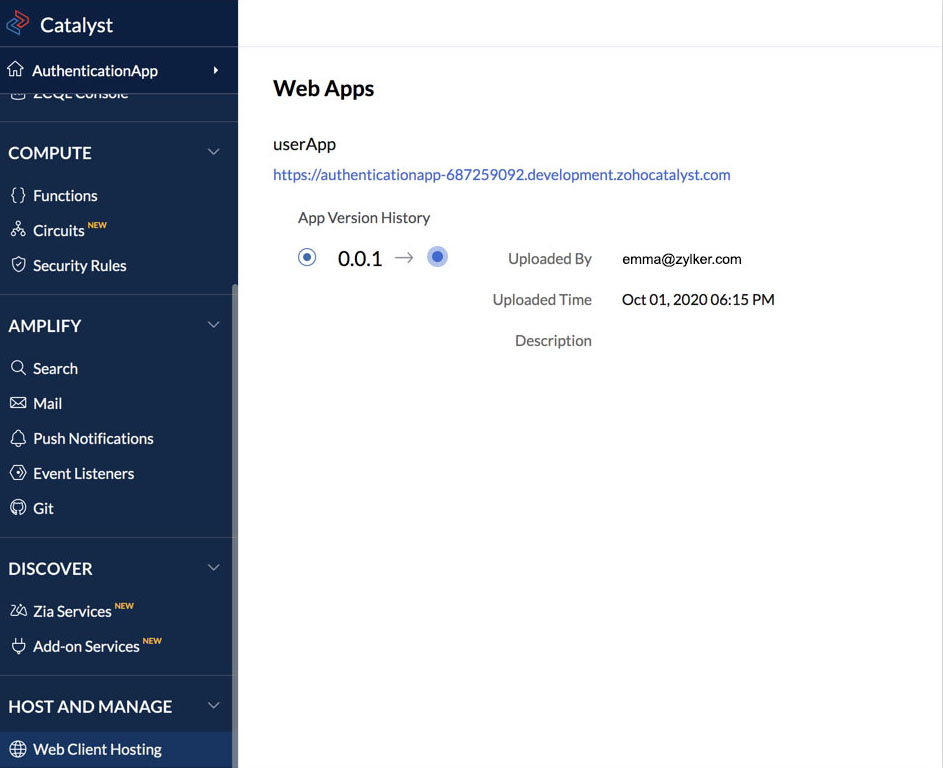The width and height of the screenshot is (943, 768).
Task: Open Circuits from the Compute section
Action: tap(18, 230)
